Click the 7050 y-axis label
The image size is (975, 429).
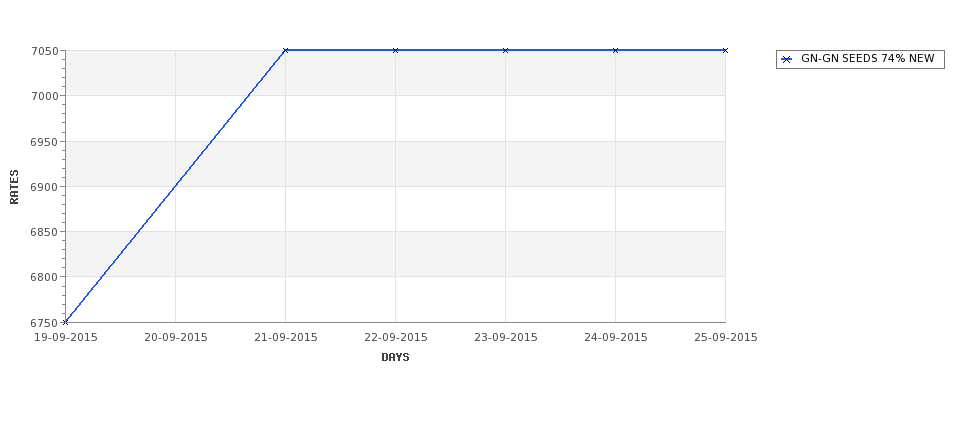(x=45, y=51)
